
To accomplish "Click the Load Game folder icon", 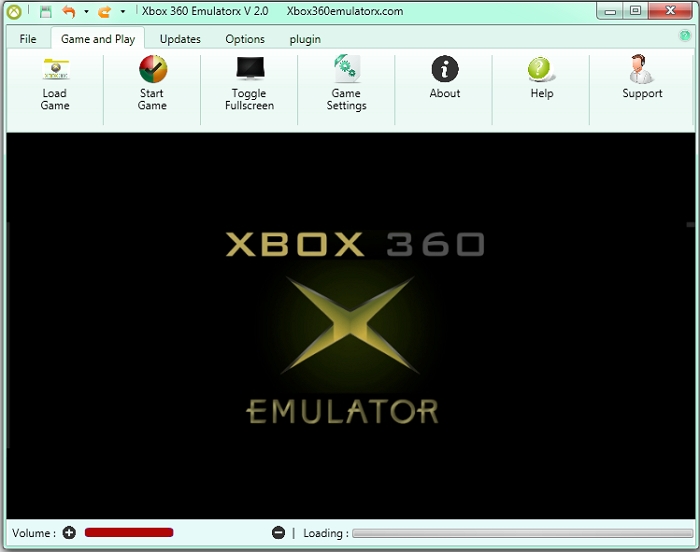I will 55,70.
